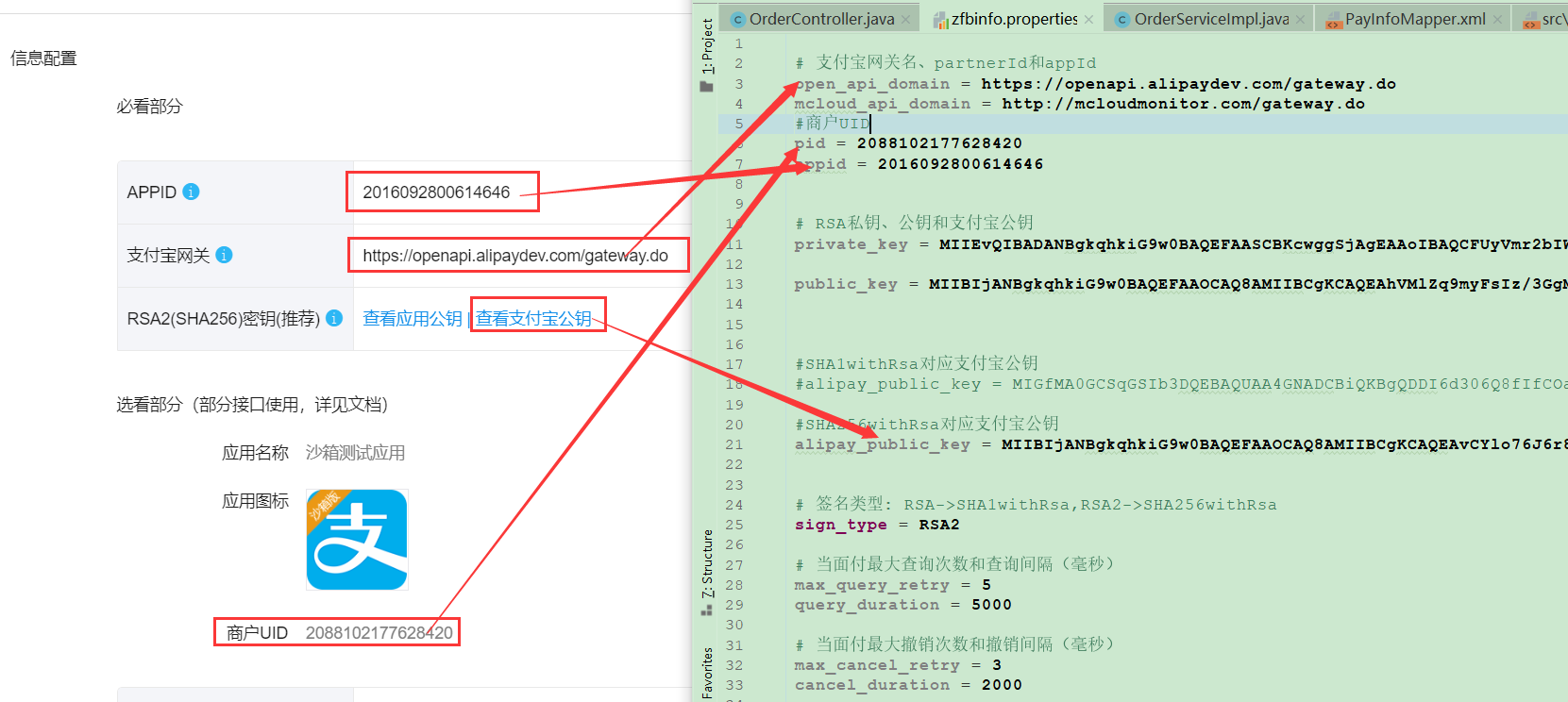Image resolution: width=1568 pixels, height=702 pixels.
Task: Close the OrderServiceImpl.java editor tab
Action: coord(1301,20)
